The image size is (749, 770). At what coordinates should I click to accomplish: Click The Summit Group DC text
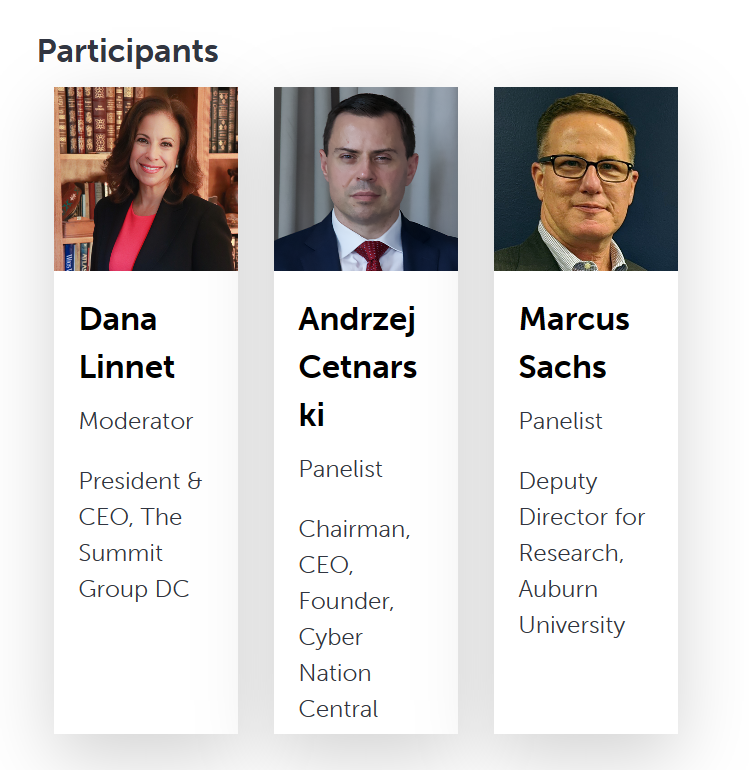[134, 553]
